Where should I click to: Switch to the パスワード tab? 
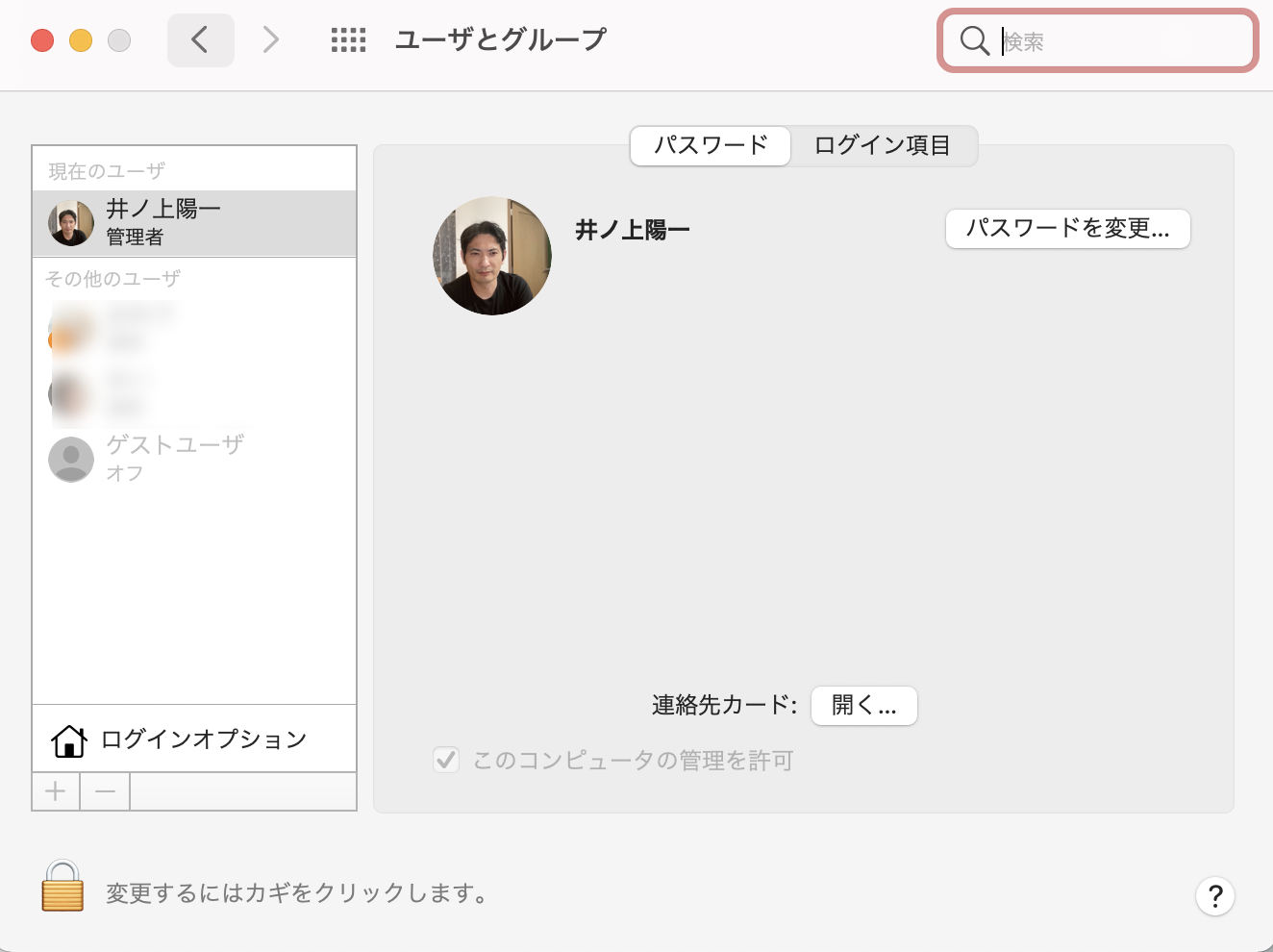point(711,145)
